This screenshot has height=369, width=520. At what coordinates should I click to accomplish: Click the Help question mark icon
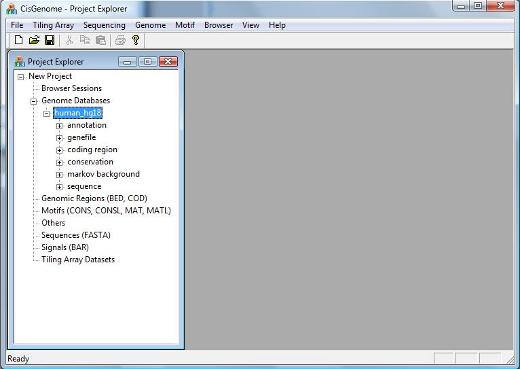pyautogui.click(x=136, y=40)
